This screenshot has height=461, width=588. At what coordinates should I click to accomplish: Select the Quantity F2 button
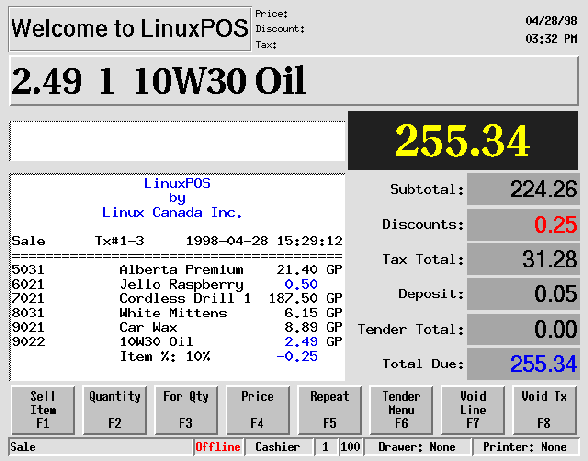click(115, 410)
